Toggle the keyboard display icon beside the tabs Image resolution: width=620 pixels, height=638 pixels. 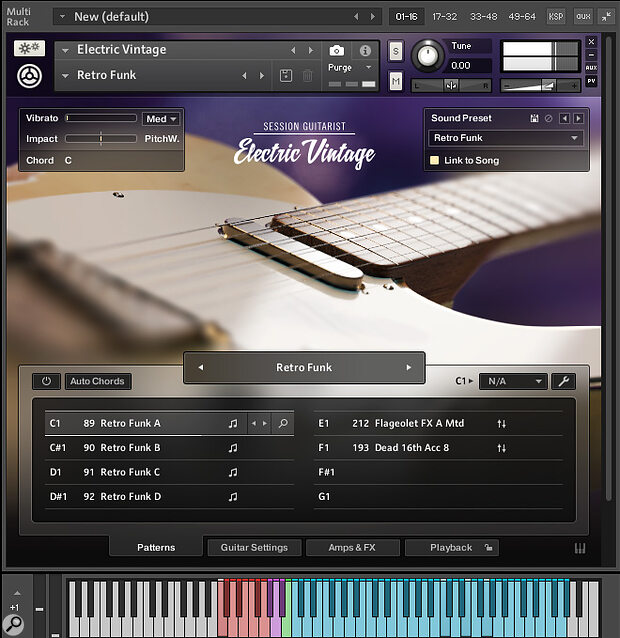[580, 548]
